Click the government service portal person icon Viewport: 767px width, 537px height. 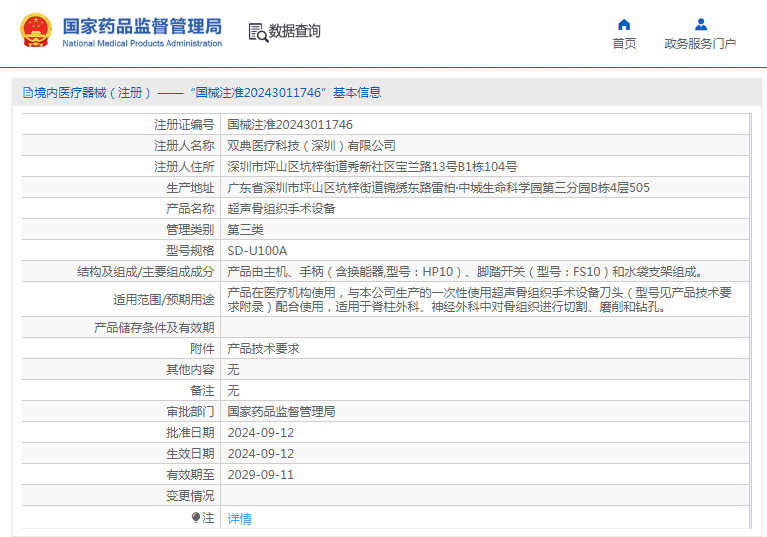pos(700,24)
